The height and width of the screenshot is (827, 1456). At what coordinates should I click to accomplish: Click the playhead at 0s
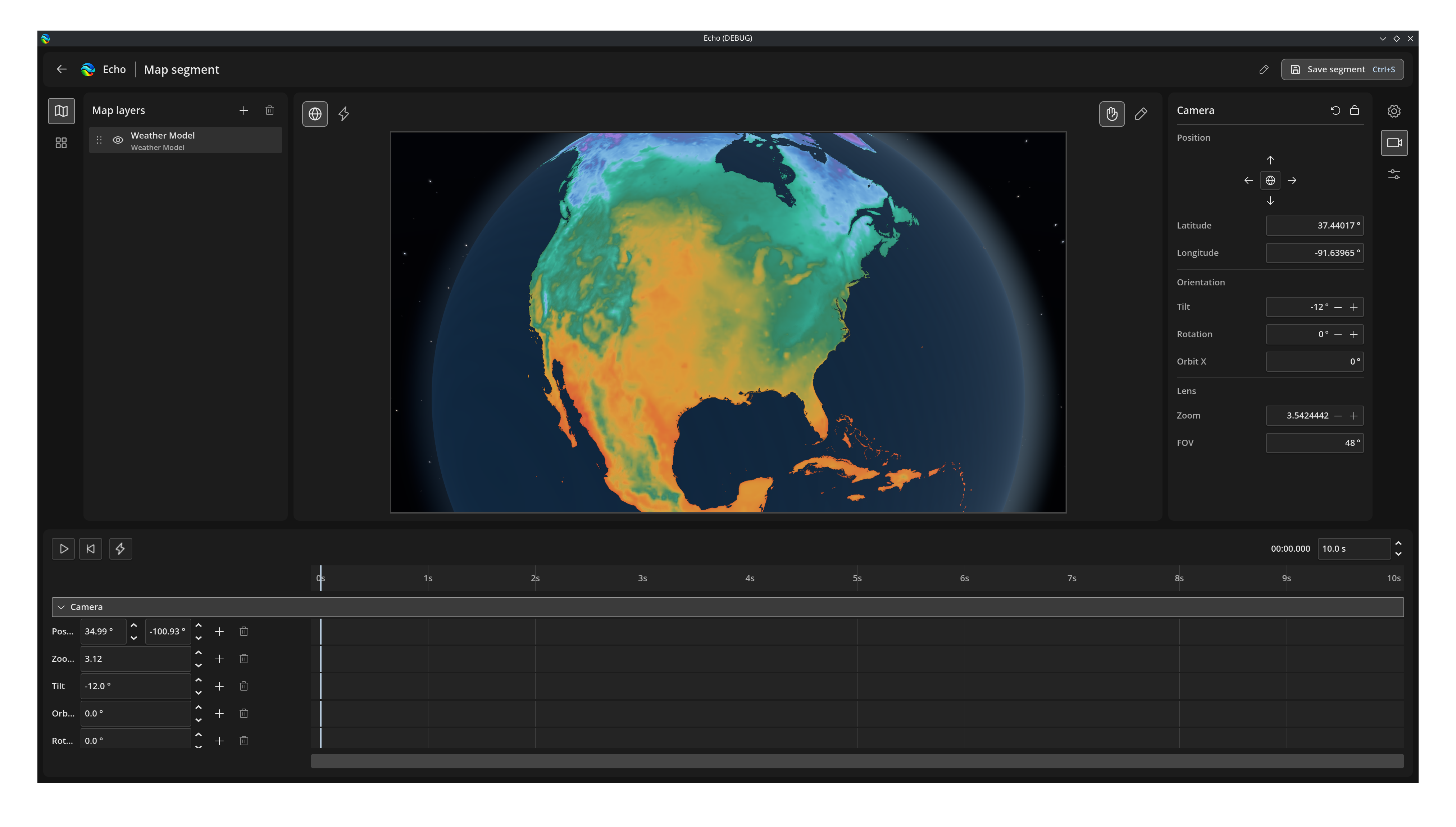(x=321, y=578)
